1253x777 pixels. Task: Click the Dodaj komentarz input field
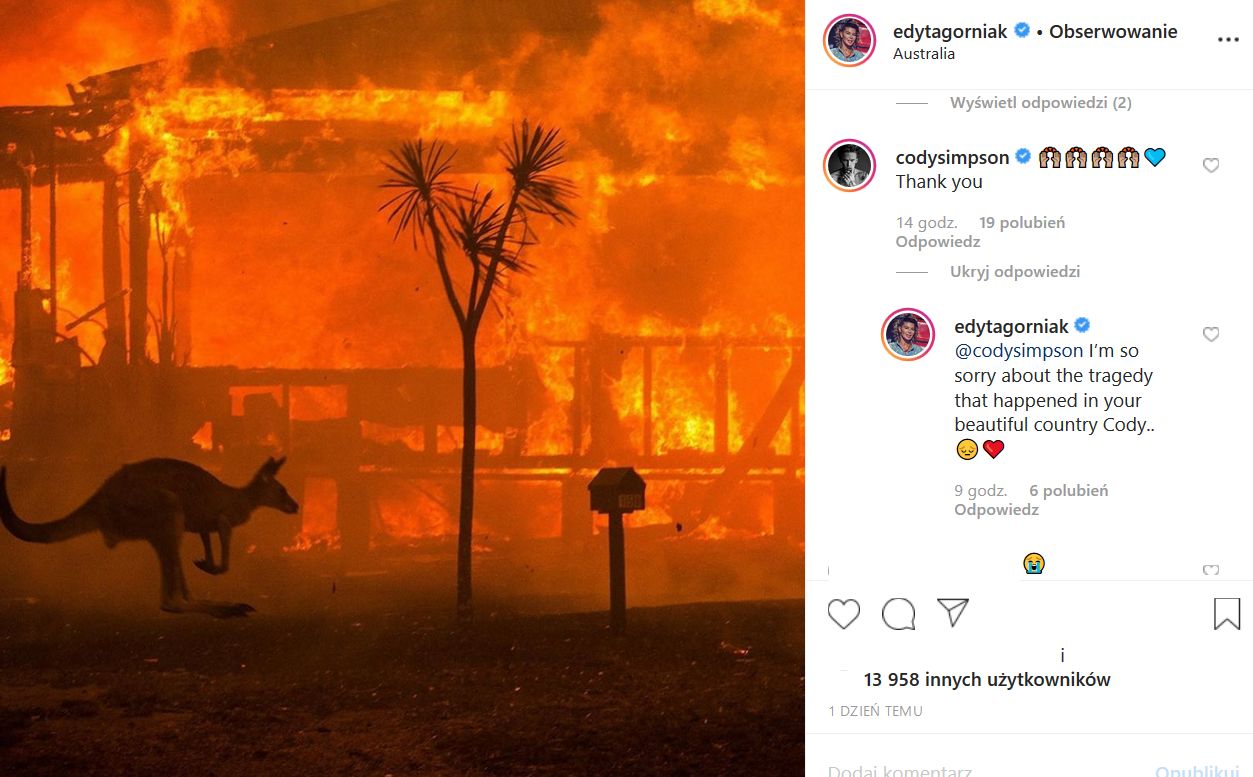(x=985, y=771)
